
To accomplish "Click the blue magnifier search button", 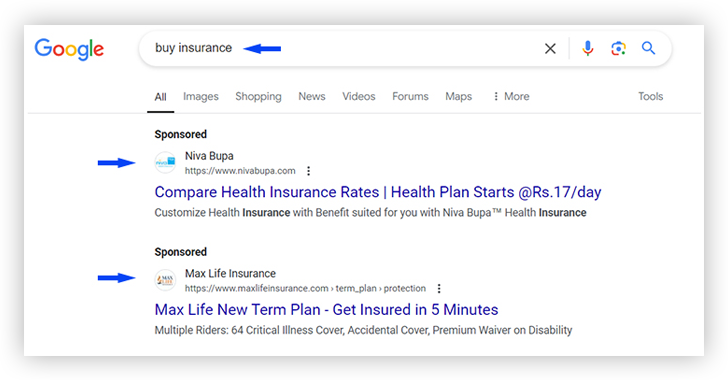I will pos(649,48).
